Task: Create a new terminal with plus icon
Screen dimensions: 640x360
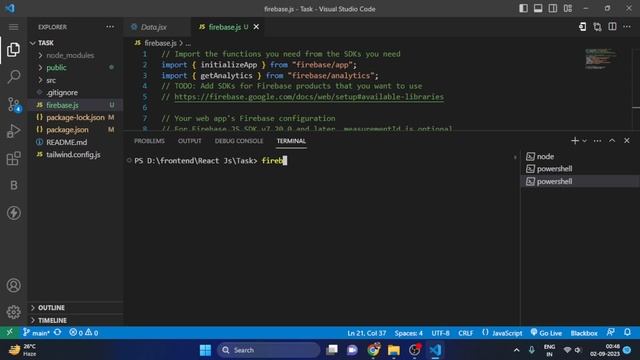Action: pos(575,141)
